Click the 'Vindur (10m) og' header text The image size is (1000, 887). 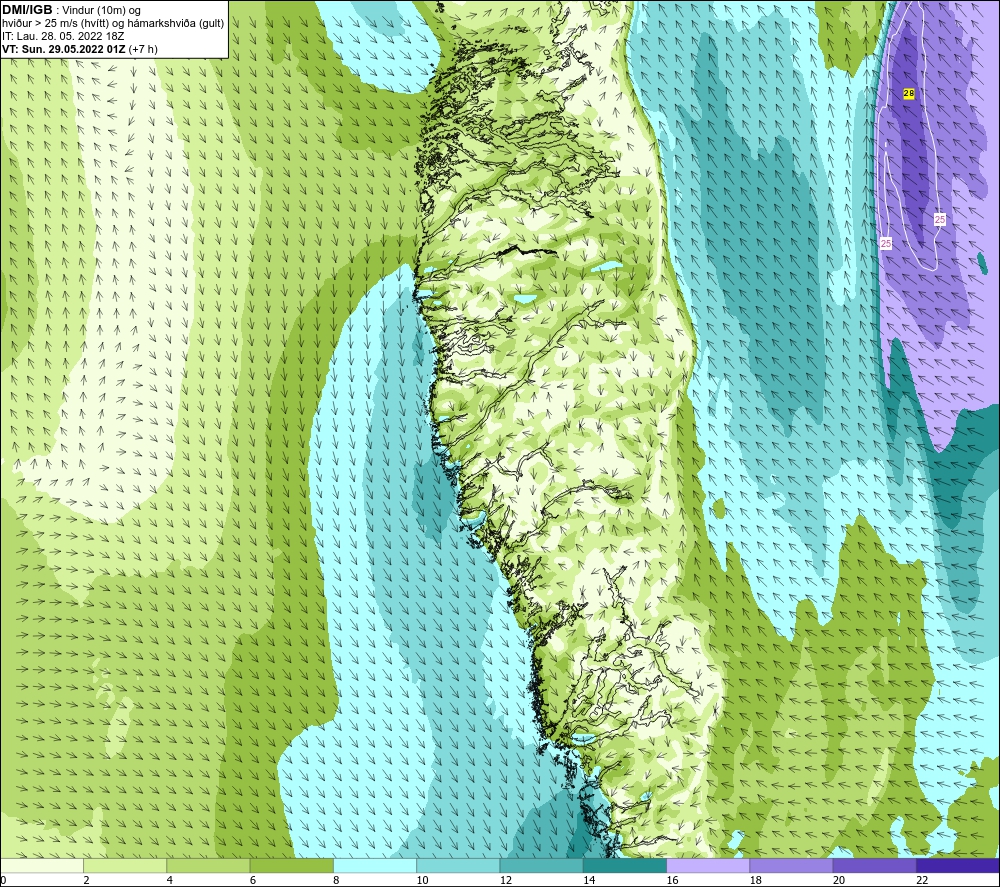point(101,11)
